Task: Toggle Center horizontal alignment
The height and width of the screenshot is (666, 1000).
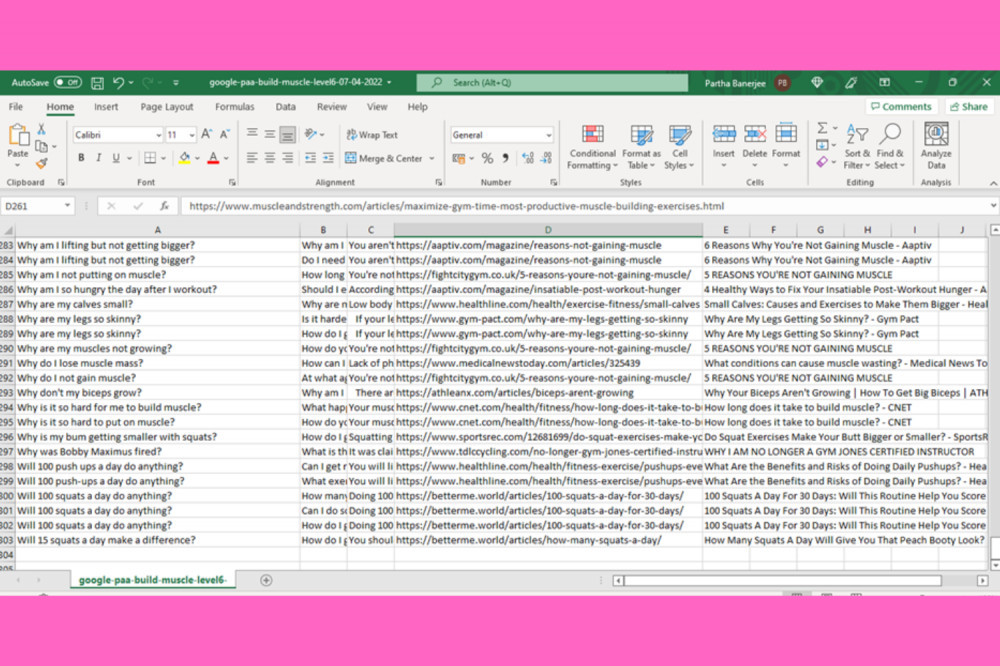Action: point(270,158)
